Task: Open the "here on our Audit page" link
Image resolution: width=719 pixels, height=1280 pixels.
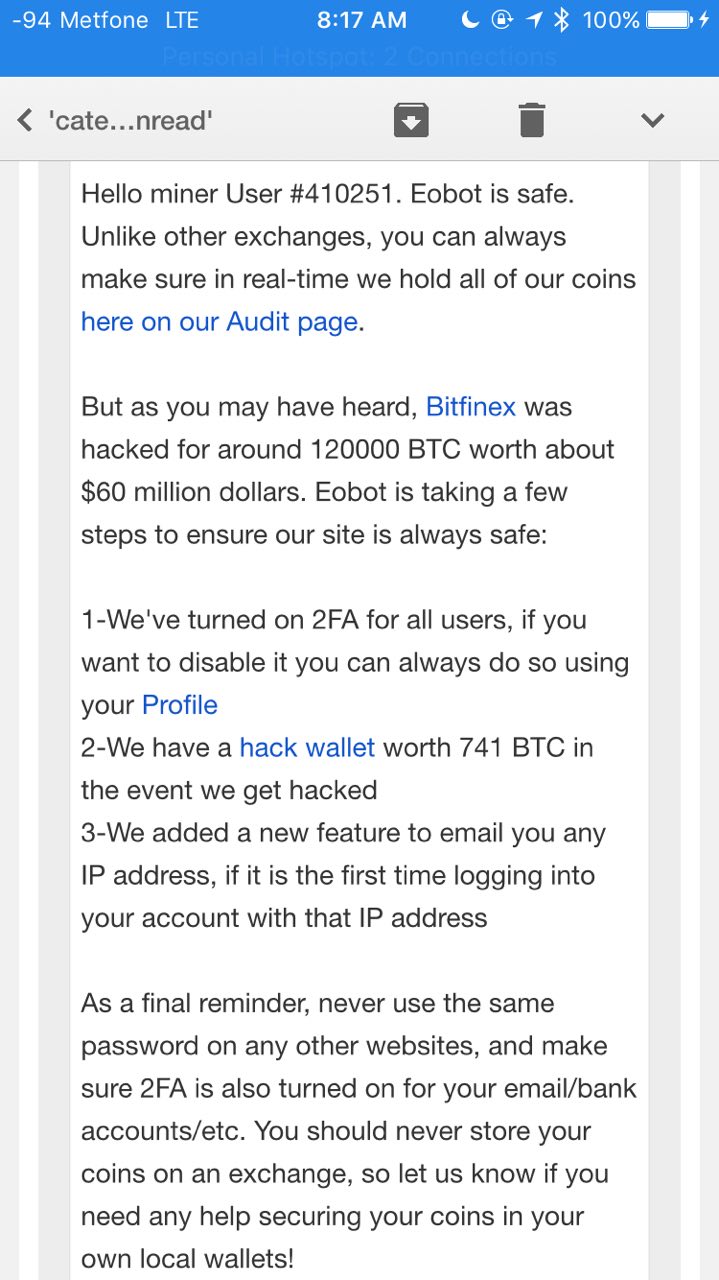Action: (219, 322)
